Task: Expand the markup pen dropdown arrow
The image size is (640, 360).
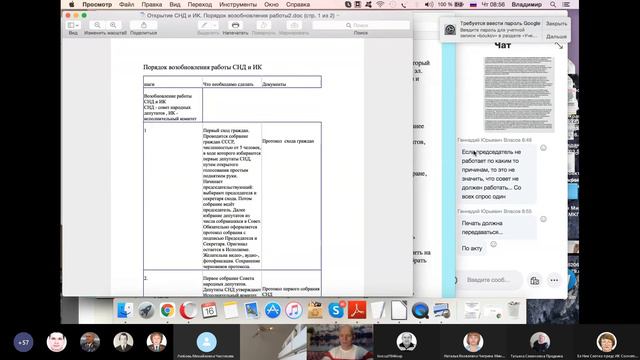Action: pos(214,25)
